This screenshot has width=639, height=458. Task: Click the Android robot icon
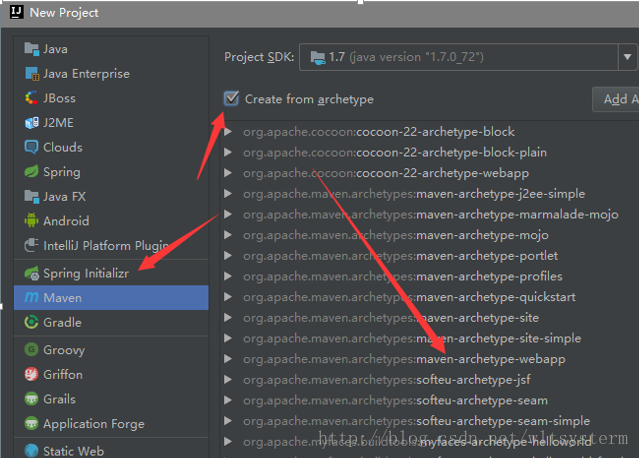pos(31,220)
